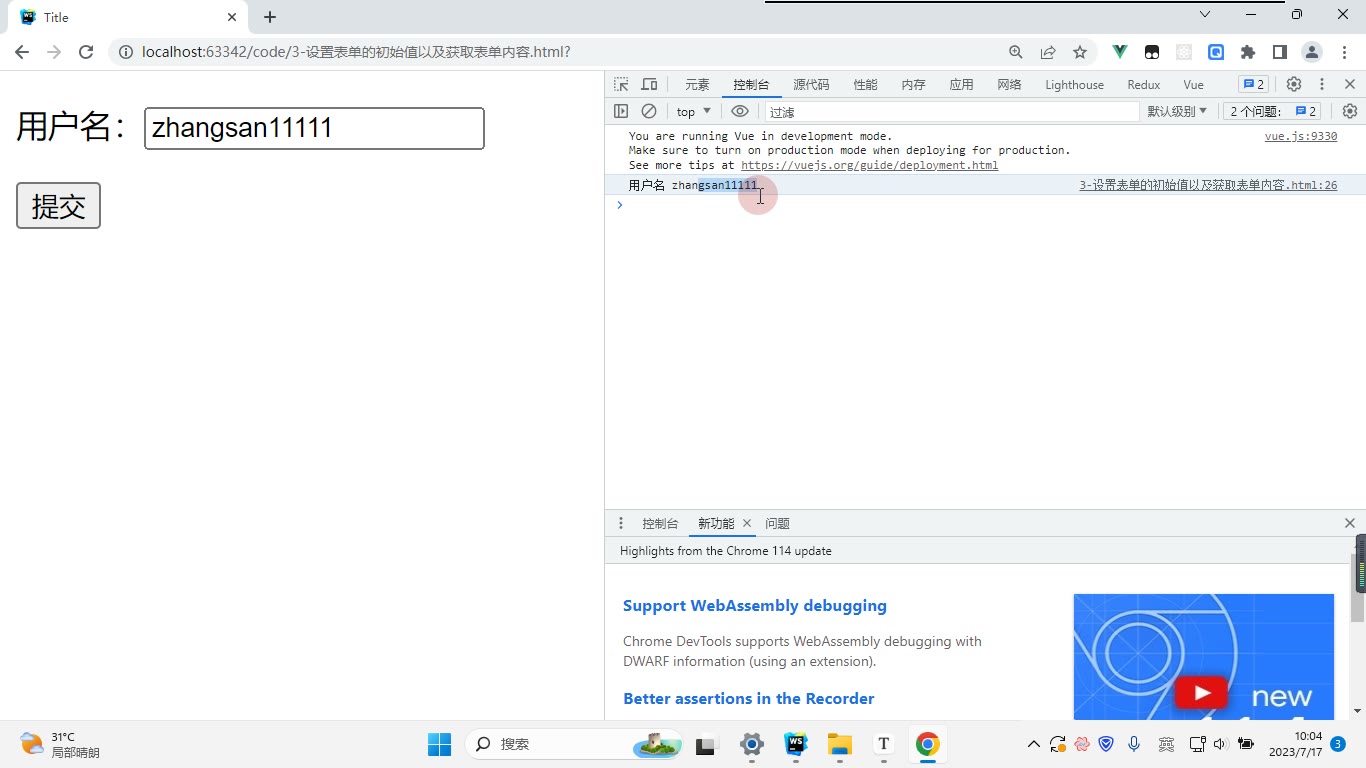Switch to the 源代码 tab
The height and width of the screenshot is (768, 1366).
pos(811,85)
